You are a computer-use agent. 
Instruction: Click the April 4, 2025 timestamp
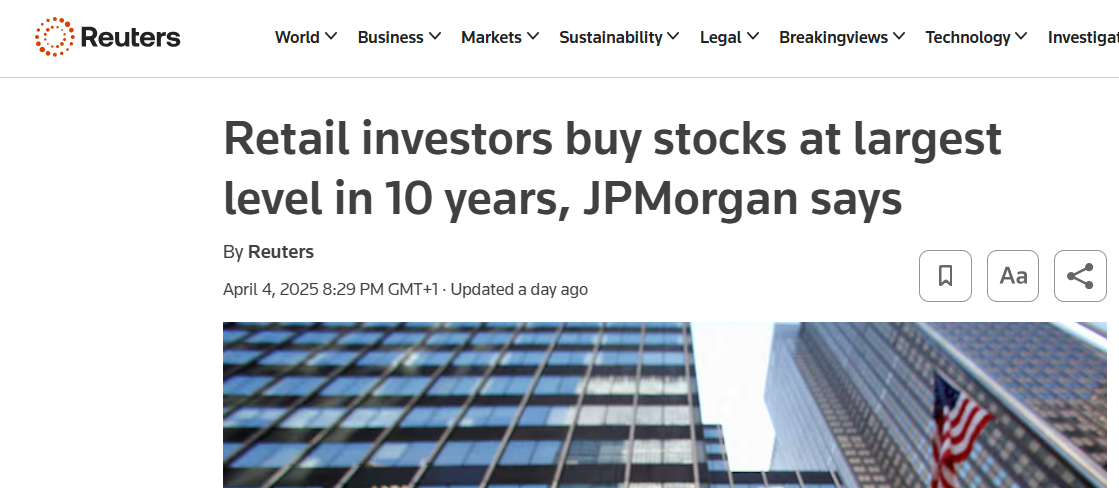point(330,290)
